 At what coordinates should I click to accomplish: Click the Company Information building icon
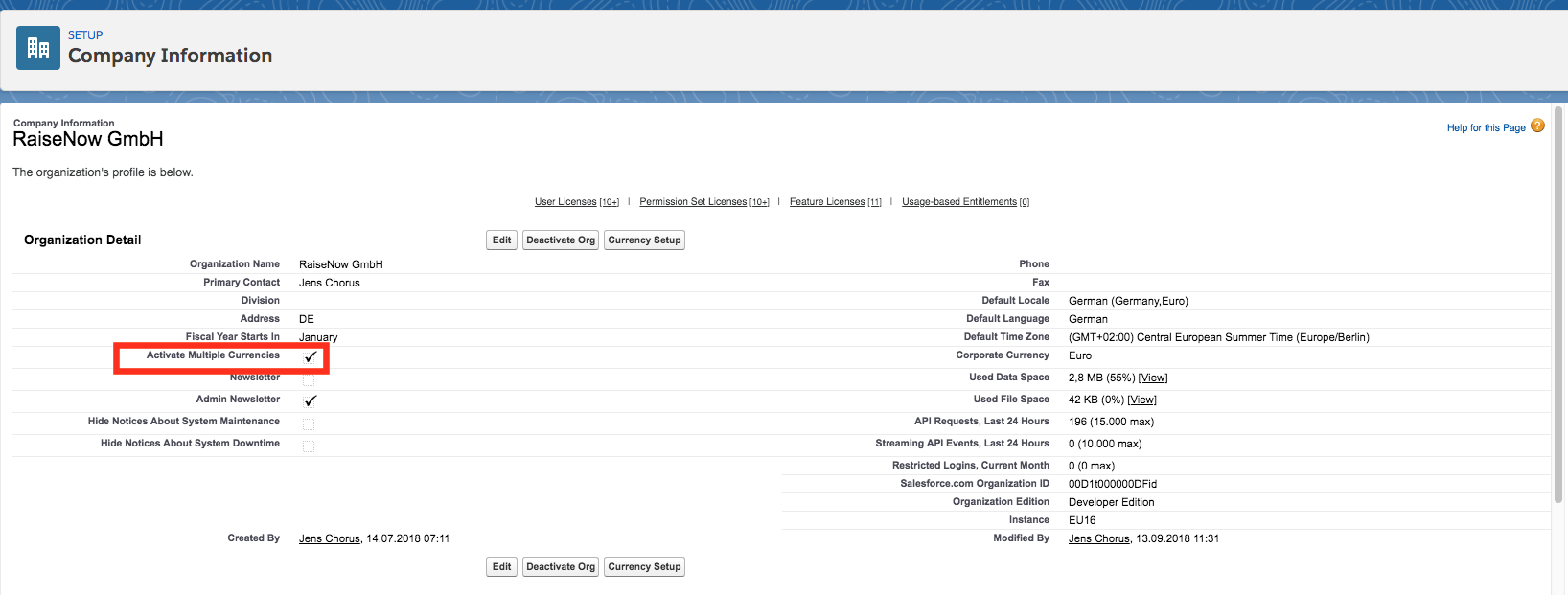click(x=38, y=48)
